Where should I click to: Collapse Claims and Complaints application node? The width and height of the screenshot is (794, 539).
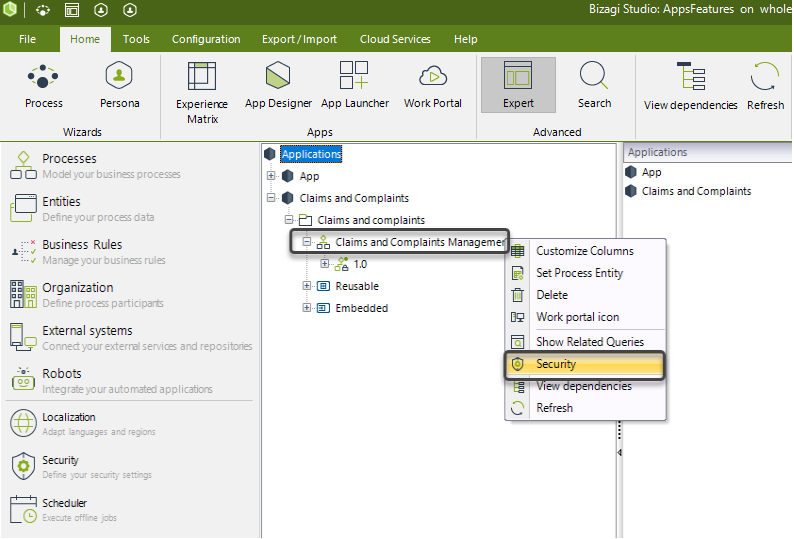click(x=271, y=198)
